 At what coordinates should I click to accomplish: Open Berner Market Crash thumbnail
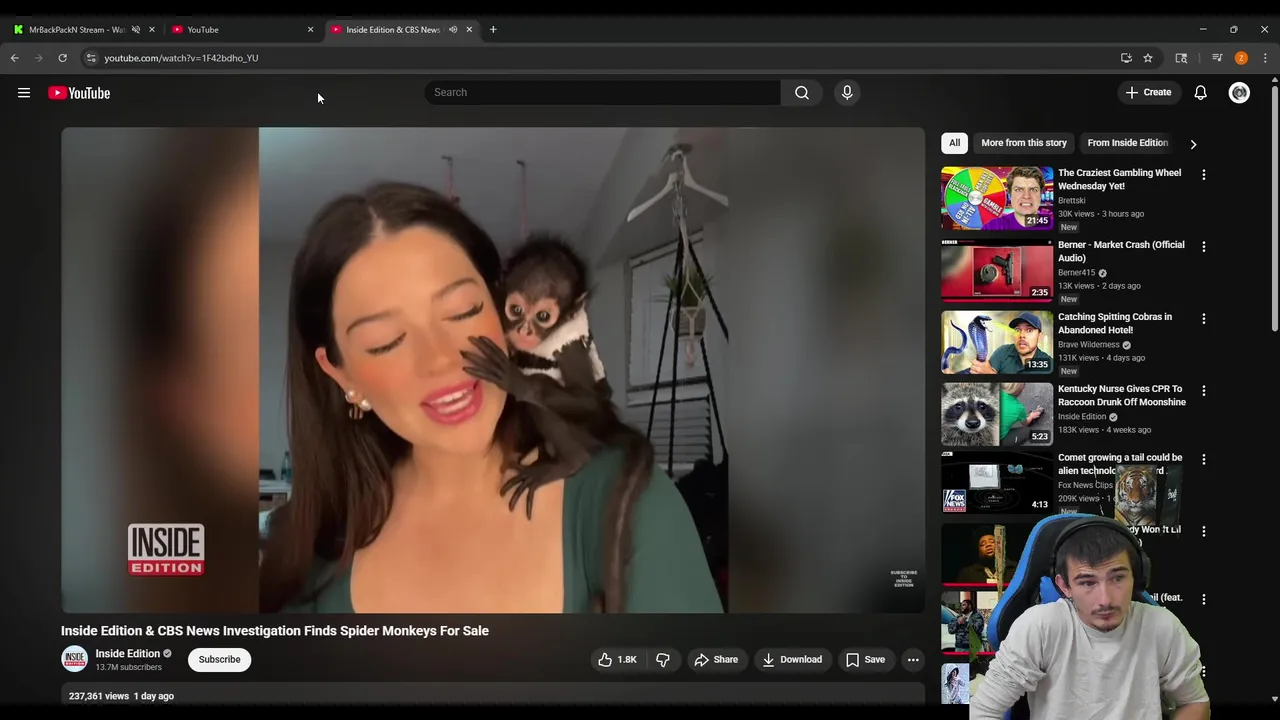pos(997,270)
